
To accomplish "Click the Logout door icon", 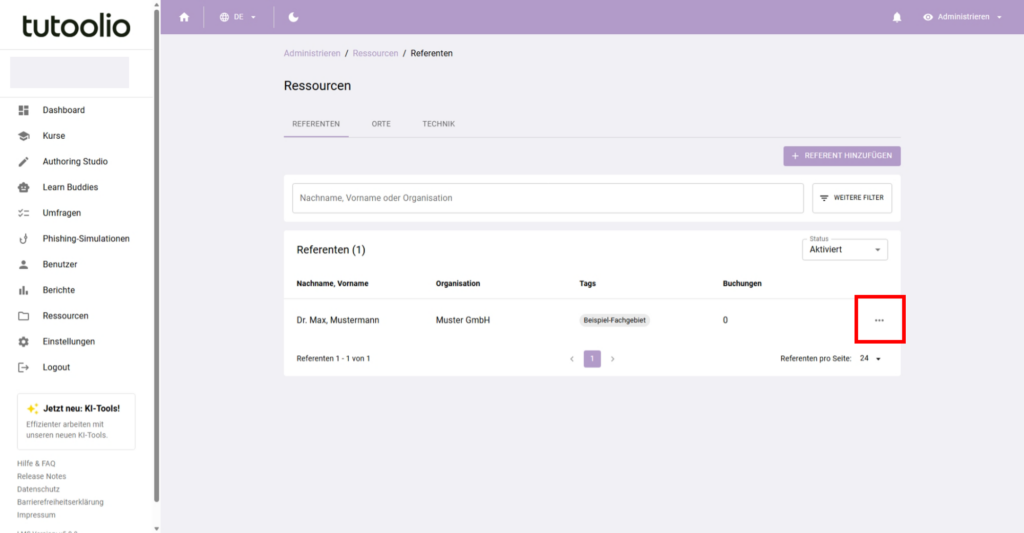I will coord(24,367).
